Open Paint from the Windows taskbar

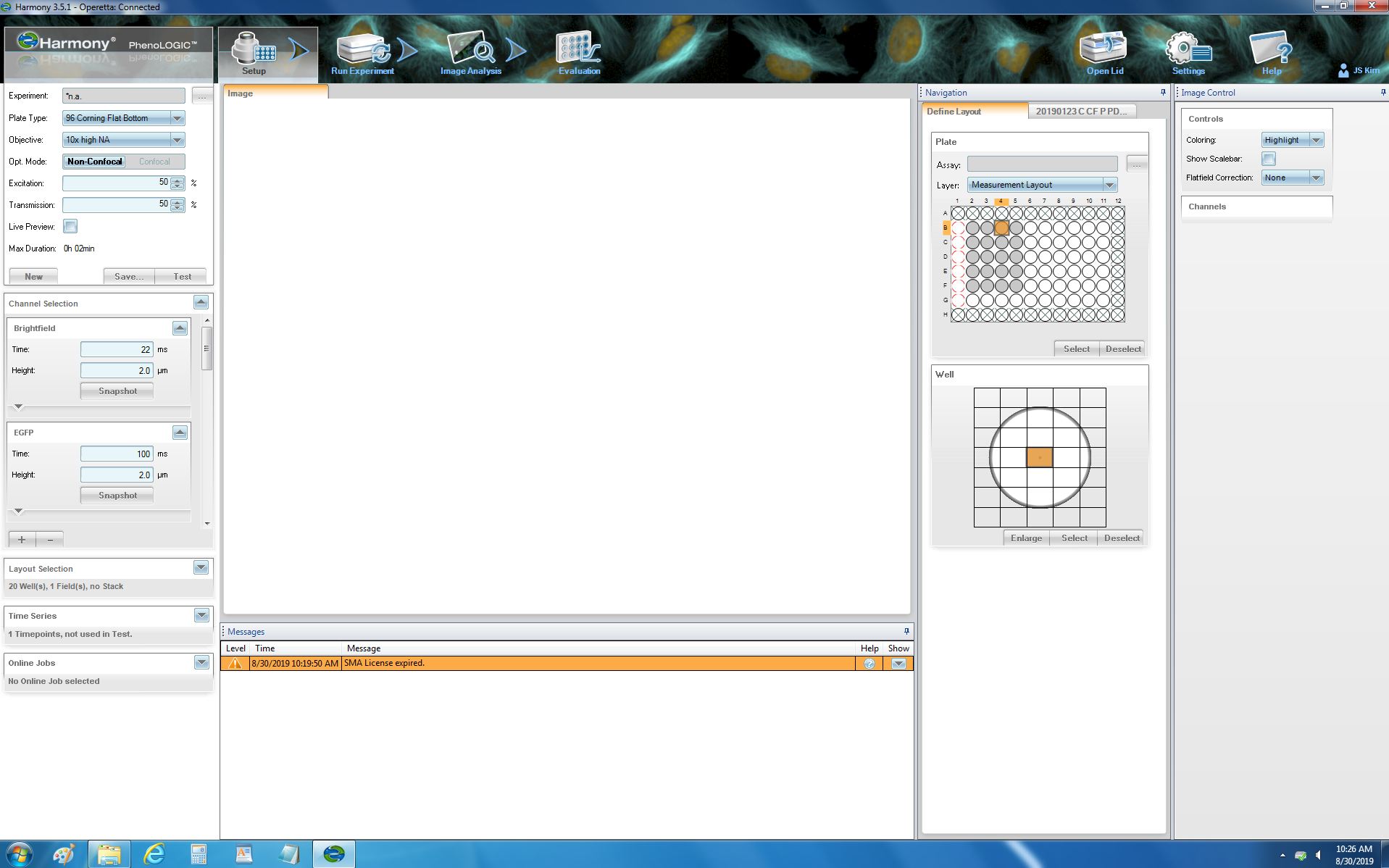[x=64, y=854]
